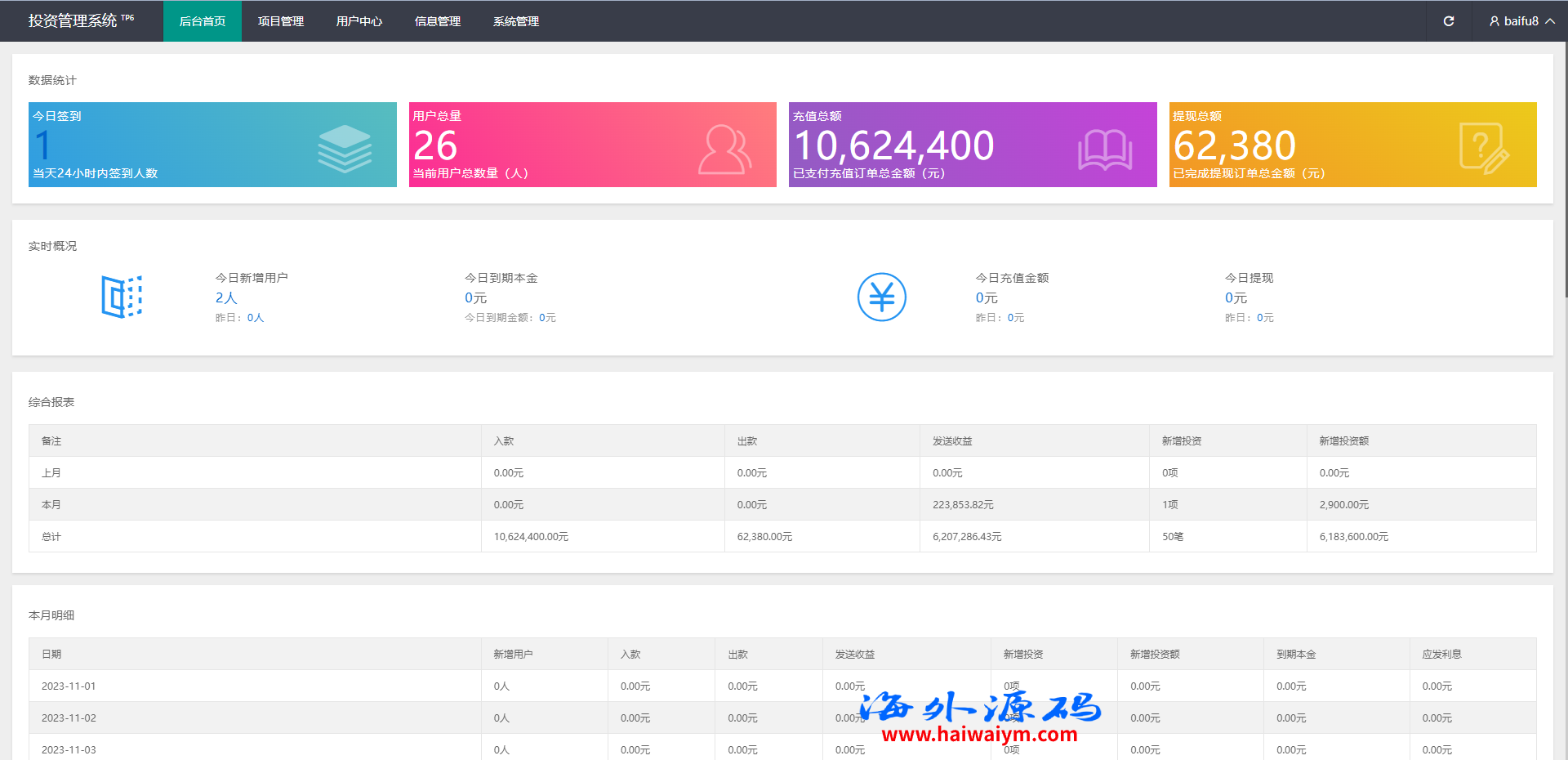Click the total users number 26
Image resolution: width=1568 pixels, height=760 pixels.
(x=435, y=146)
